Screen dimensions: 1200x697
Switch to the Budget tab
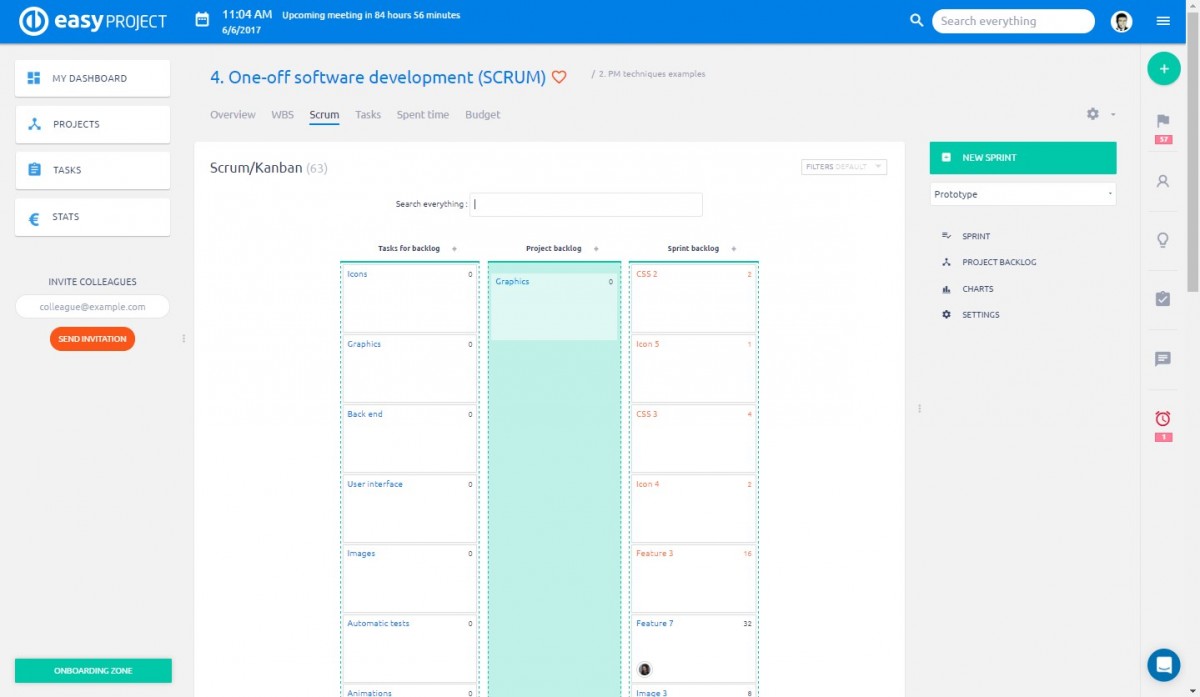482,115
